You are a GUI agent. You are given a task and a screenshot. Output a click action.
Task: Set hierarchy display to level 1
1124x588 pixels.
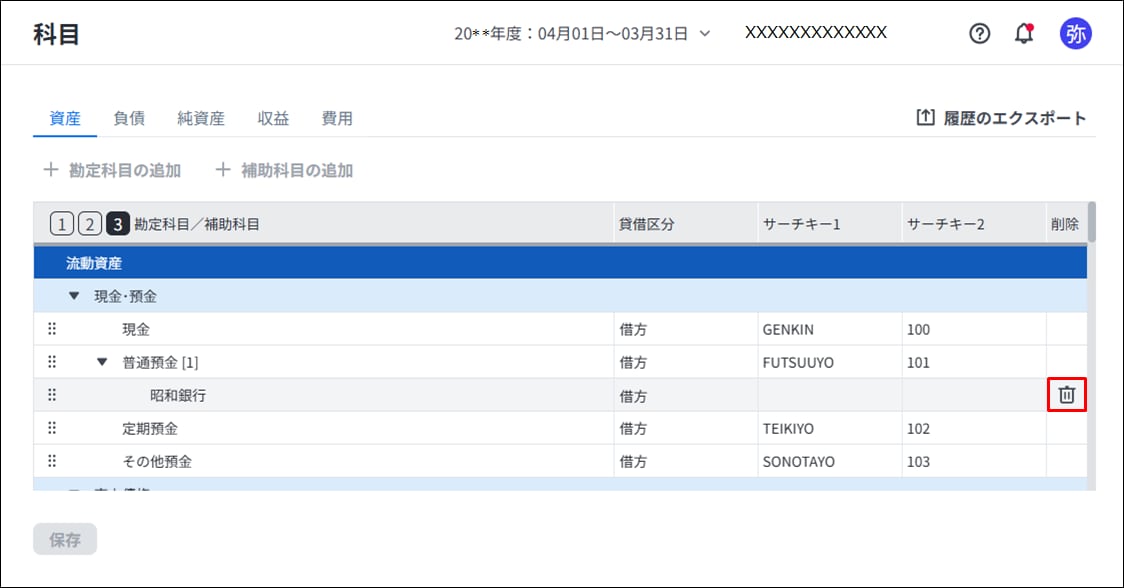(x=61, y=224)
